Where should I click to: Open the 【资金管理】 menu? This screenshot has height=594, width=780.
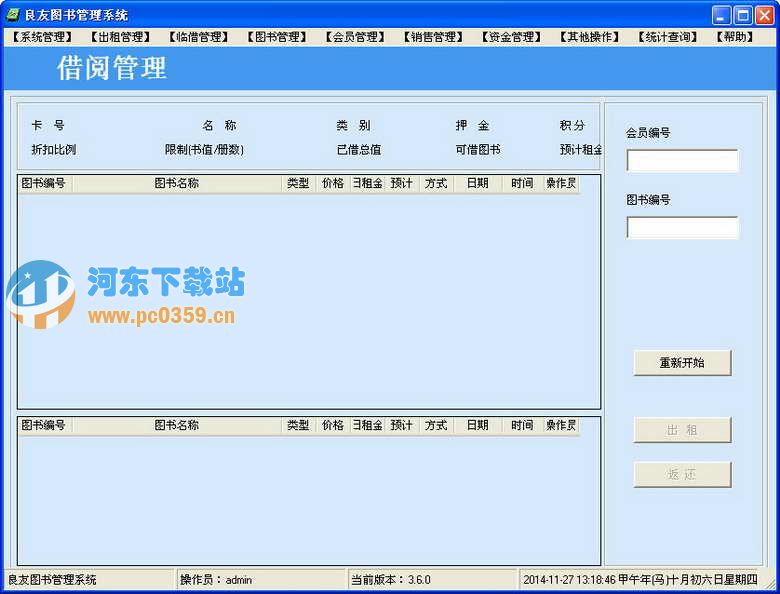pyautogui.click(x=511, y=37)
